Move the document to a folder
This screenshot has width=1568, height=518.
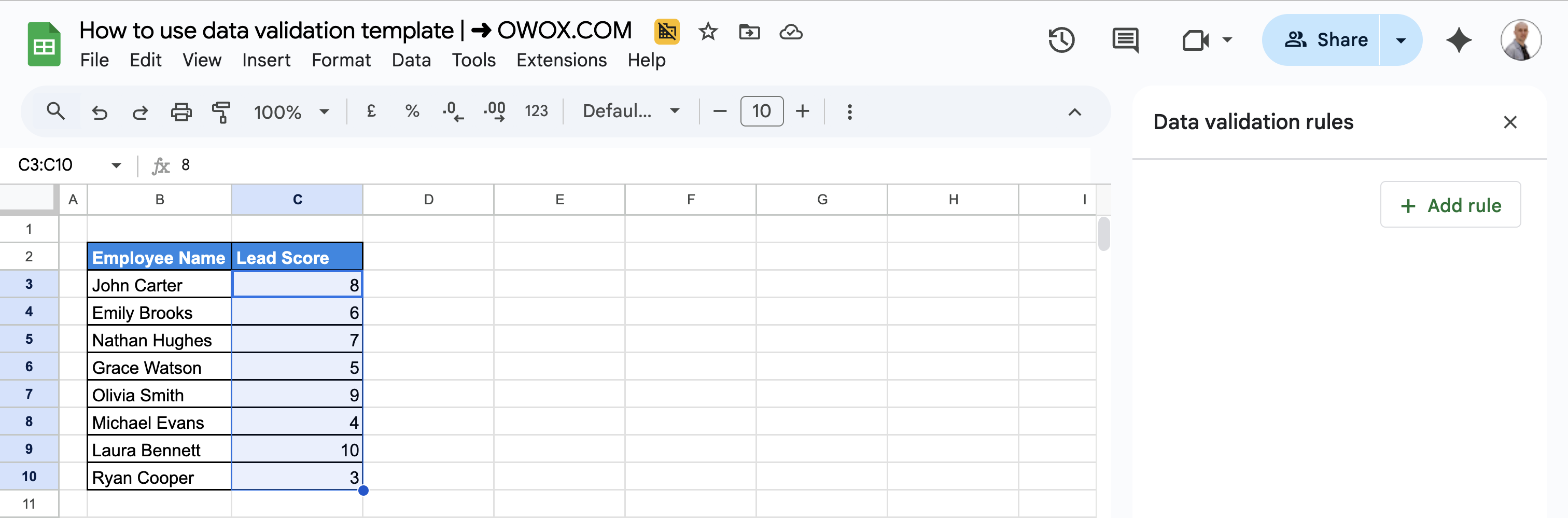[749, 31]
